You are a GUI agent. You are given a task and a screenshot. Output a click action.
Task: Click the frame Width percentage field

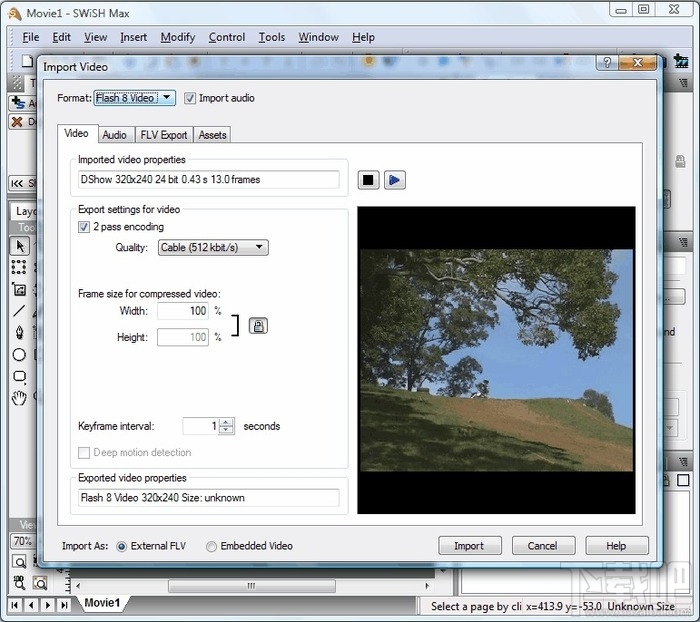182,311
